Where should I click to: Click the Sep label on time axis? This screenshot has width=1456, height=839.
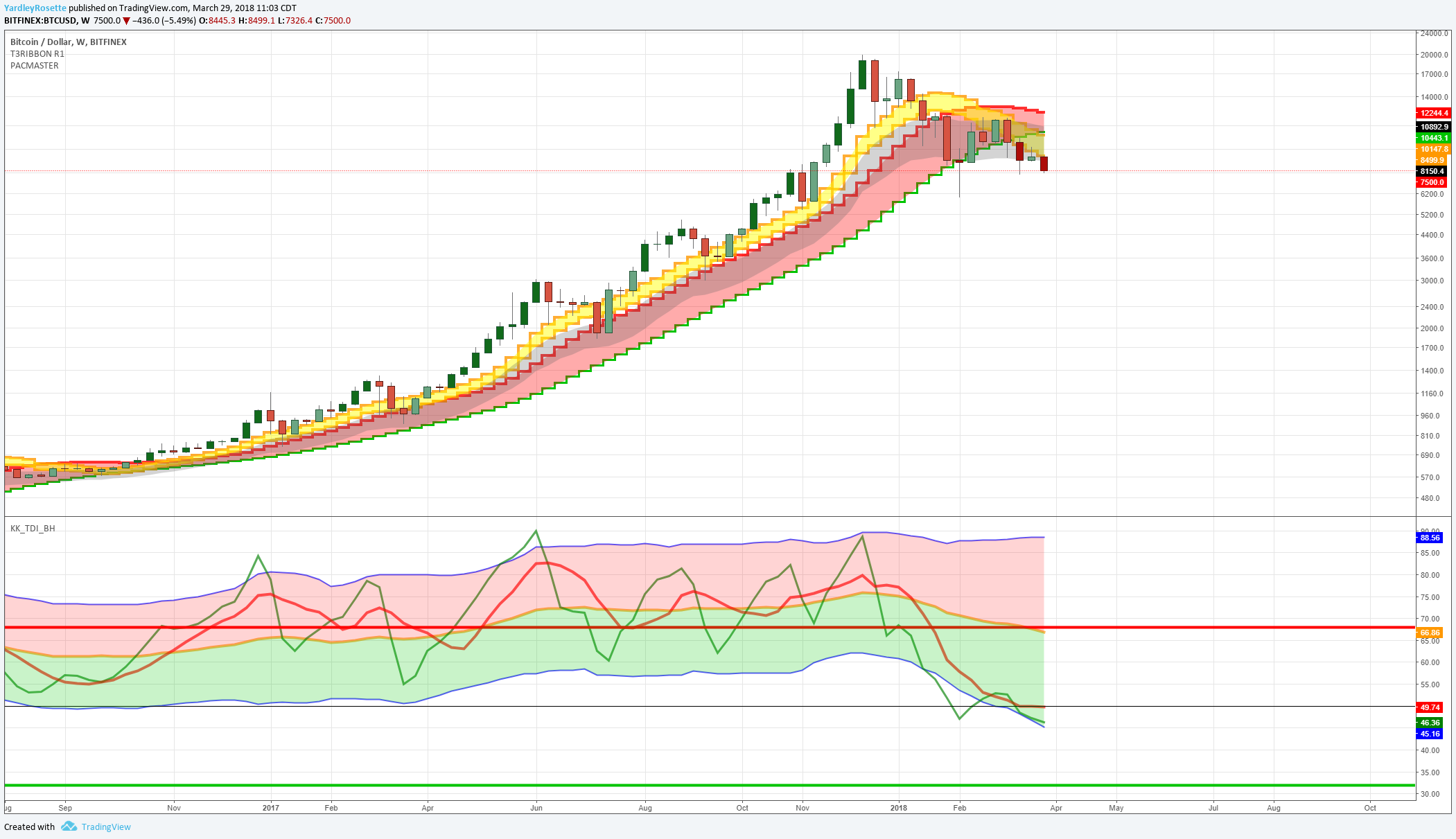point(65,808)
